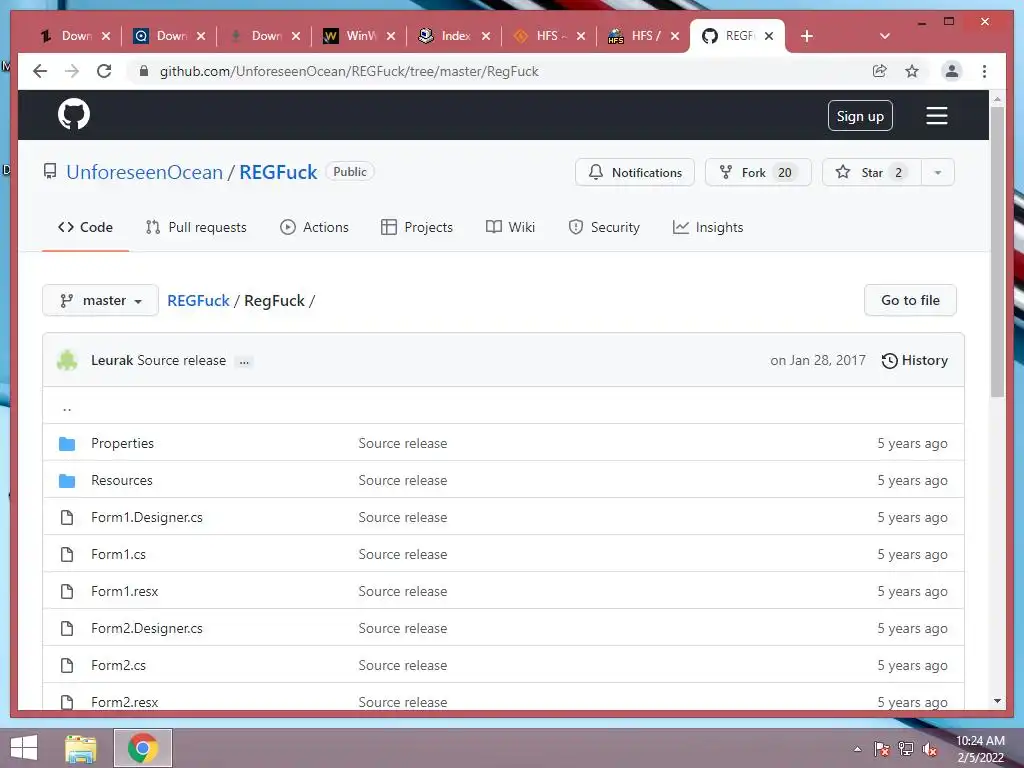Close the REGF browser tab

click(x=769, y=36)
